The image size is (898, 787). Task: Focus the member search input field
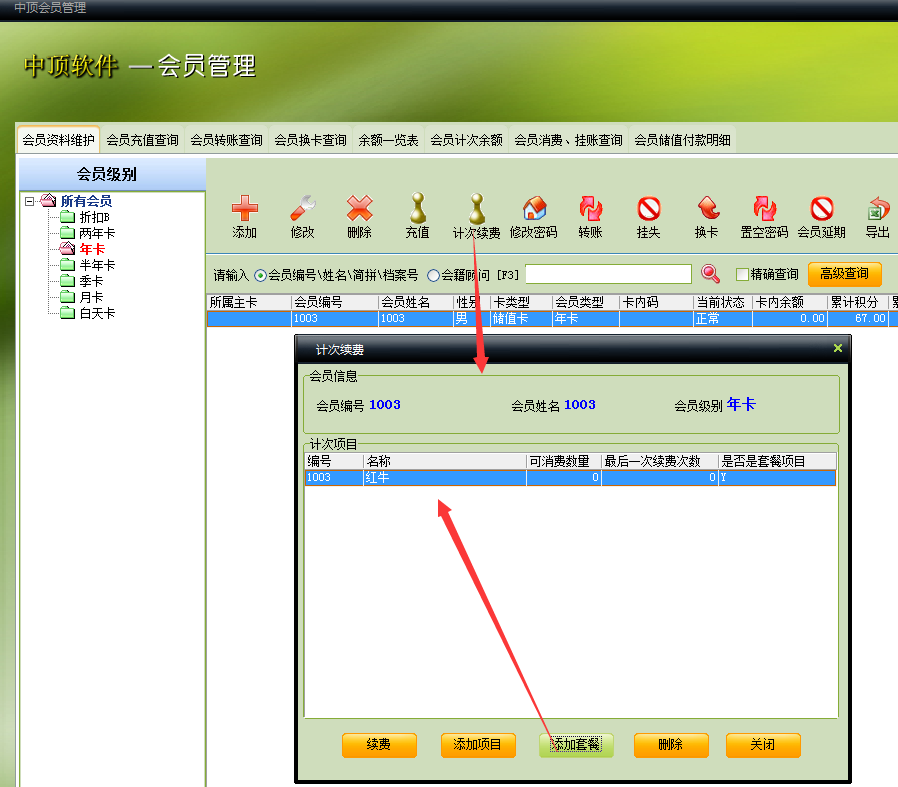point(608,274)
